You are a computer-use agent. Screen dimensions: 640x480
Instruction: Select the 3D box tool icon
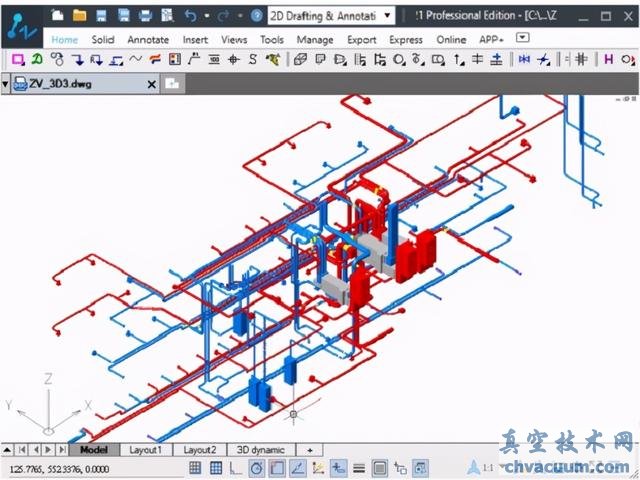click(300, 60)
